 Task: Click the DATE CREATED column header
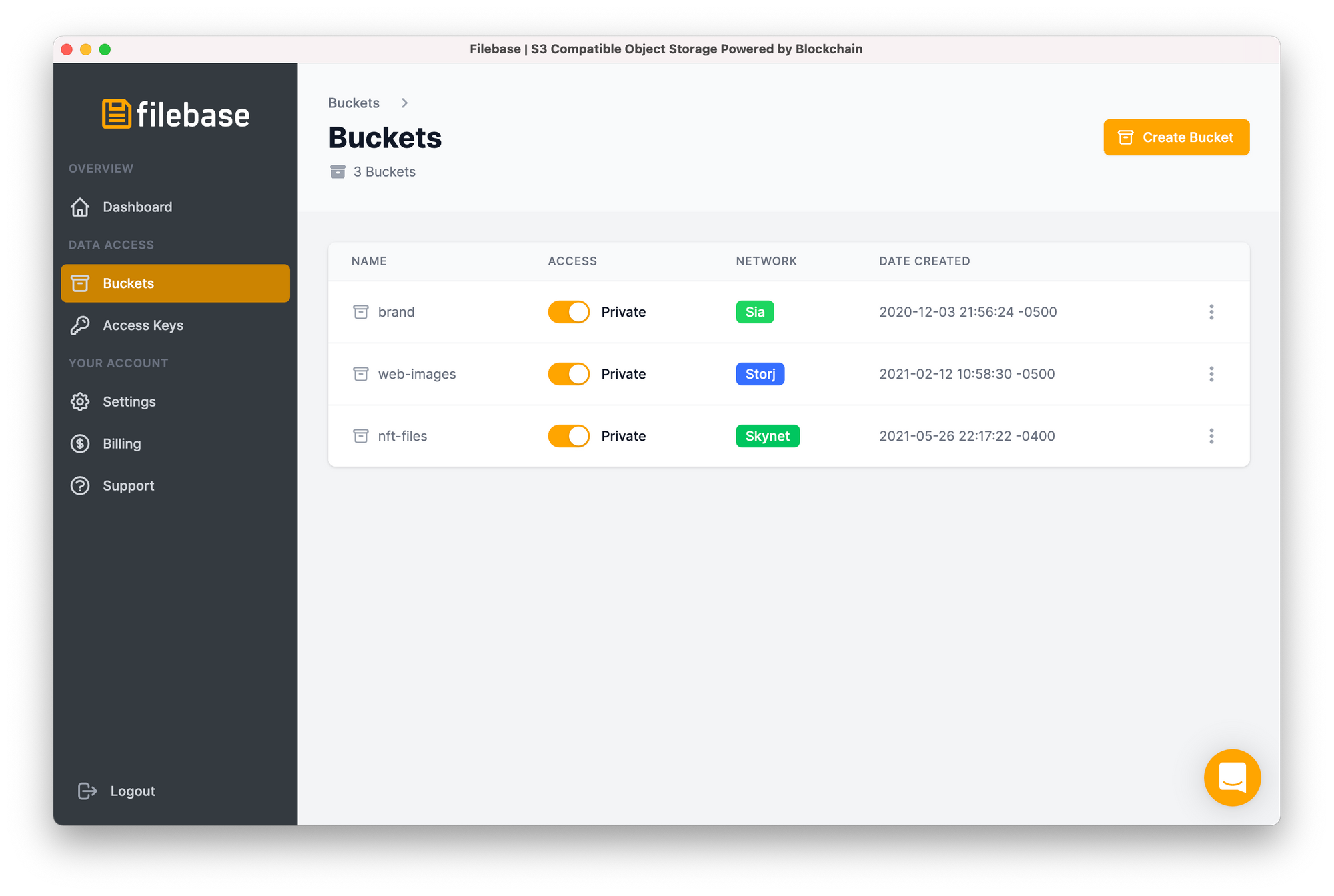924,261
